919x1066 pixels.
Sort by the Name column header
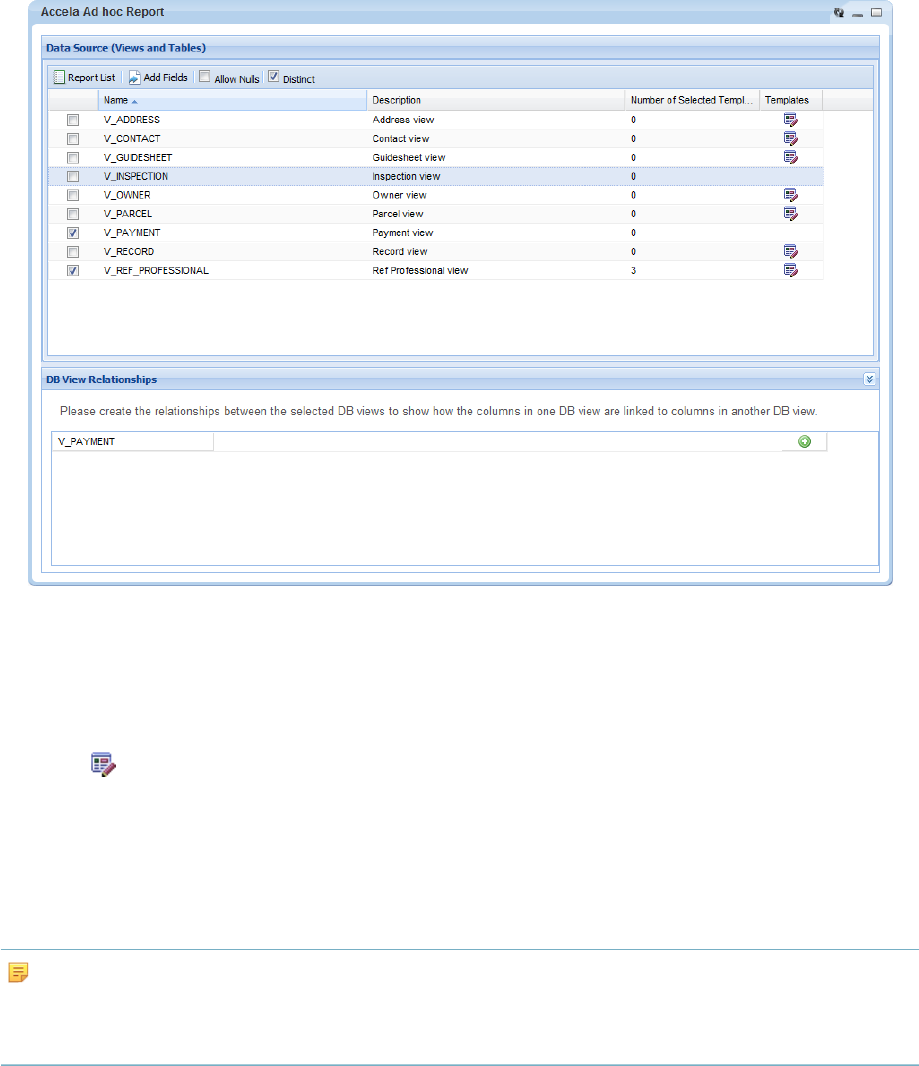(x=232, y=100)
